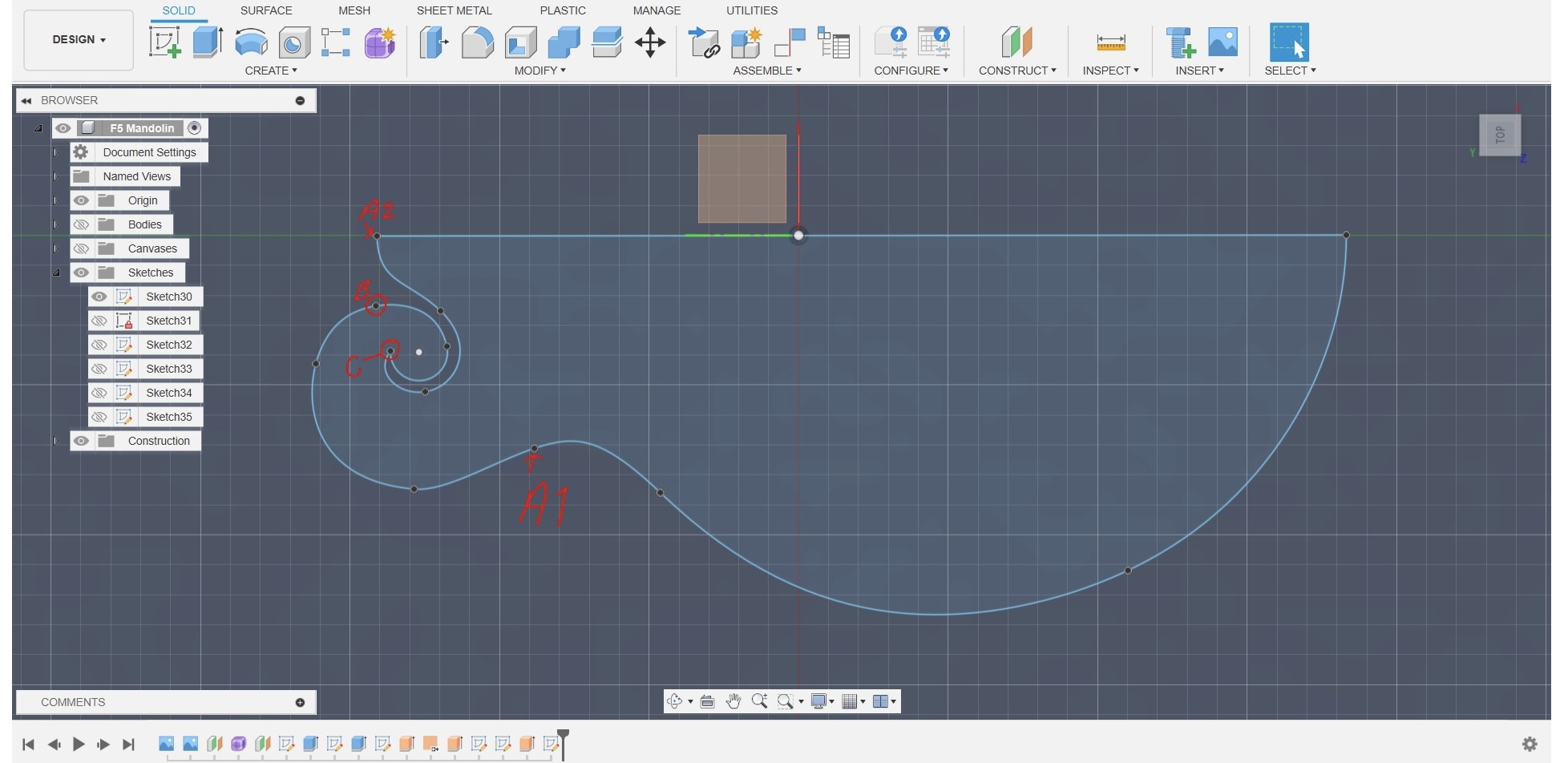The image size is (1568, 763).
Task: Select the Create Sketch tool
Action: pyautogui.click(x=164, y=42)
